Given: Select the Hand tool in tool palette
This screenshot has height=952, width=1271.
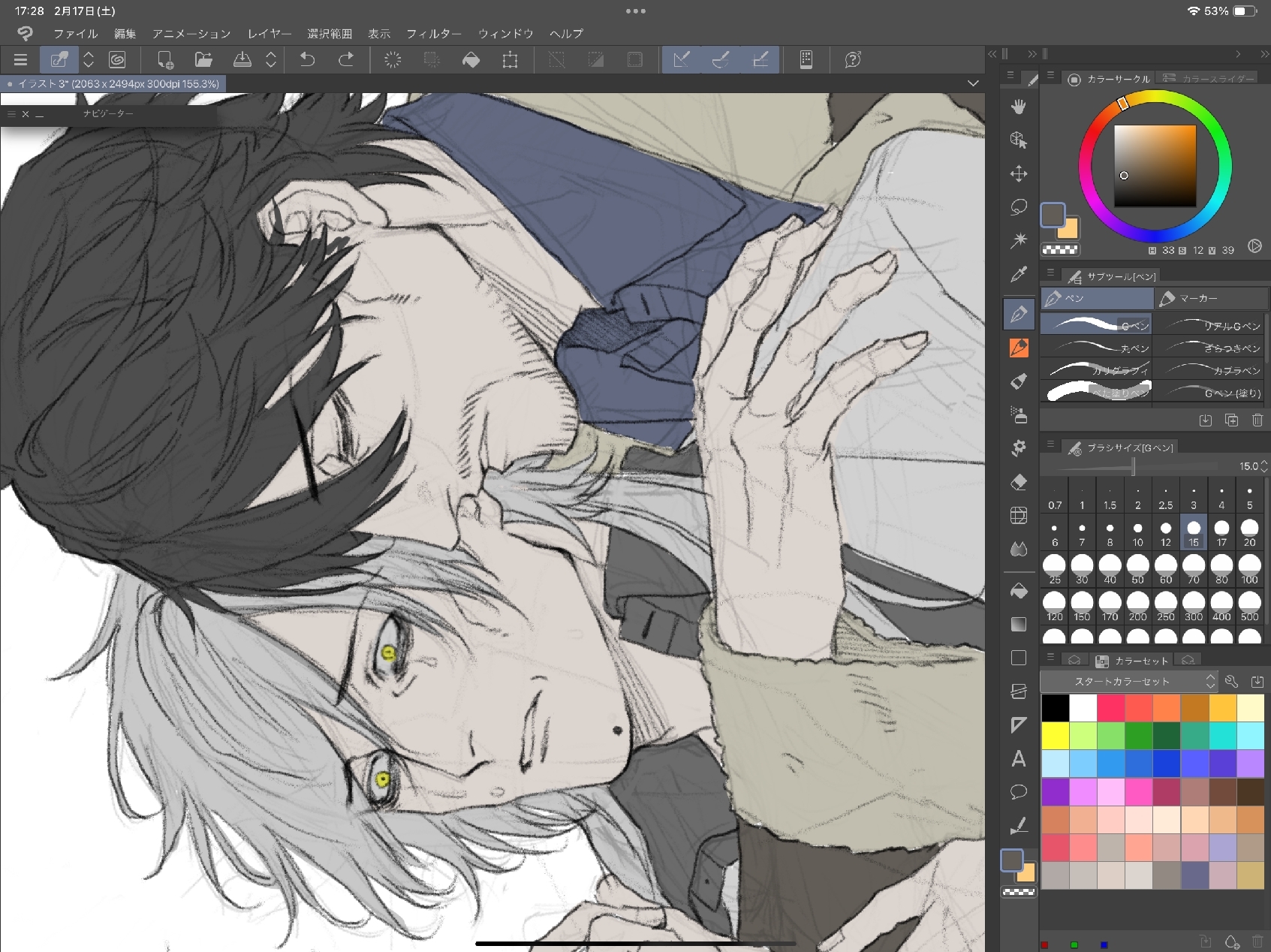Looking at the screenshot, I should point(1019,107).
